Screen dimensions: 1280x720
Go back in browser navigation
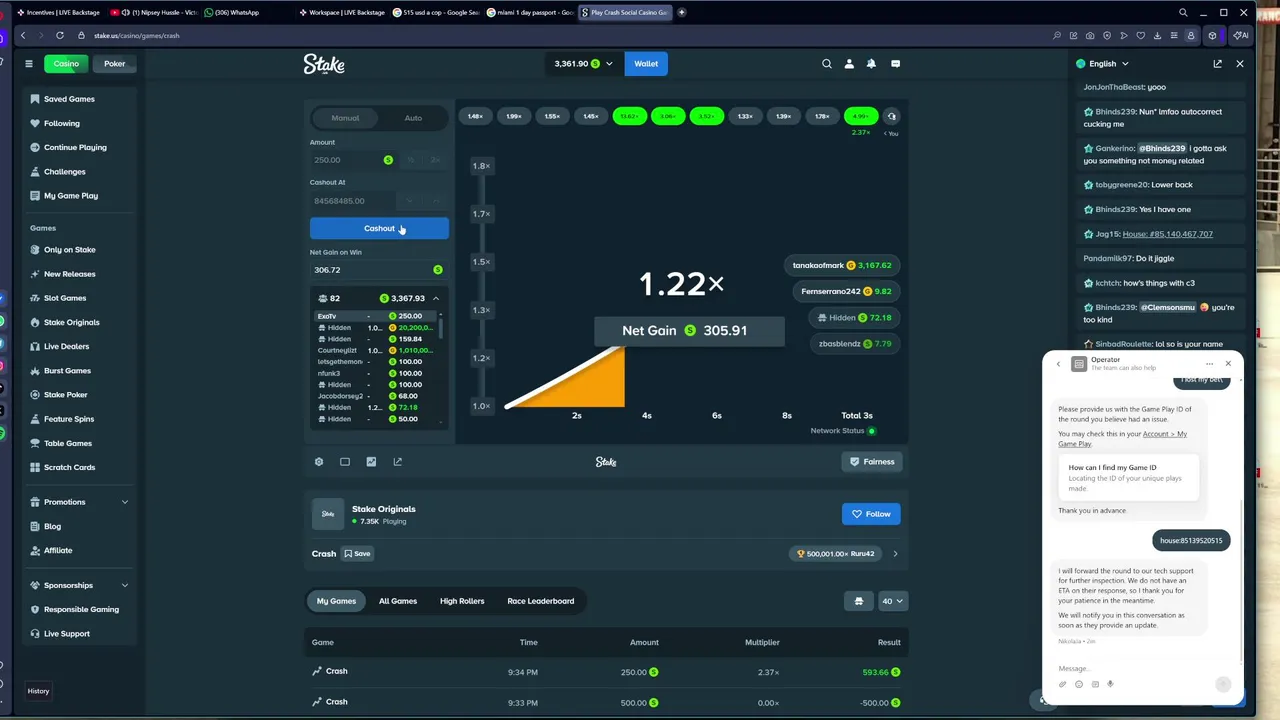click(x=23, y=35)
